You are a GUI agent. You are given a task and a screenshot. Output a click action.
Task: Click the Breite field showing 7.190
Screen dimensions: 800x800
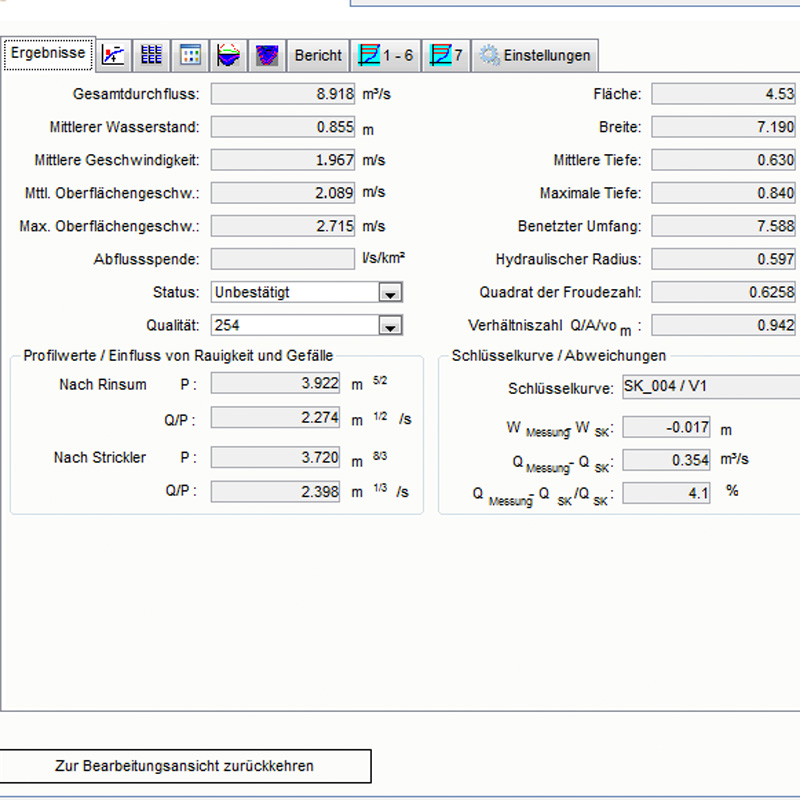pos(723,127)
